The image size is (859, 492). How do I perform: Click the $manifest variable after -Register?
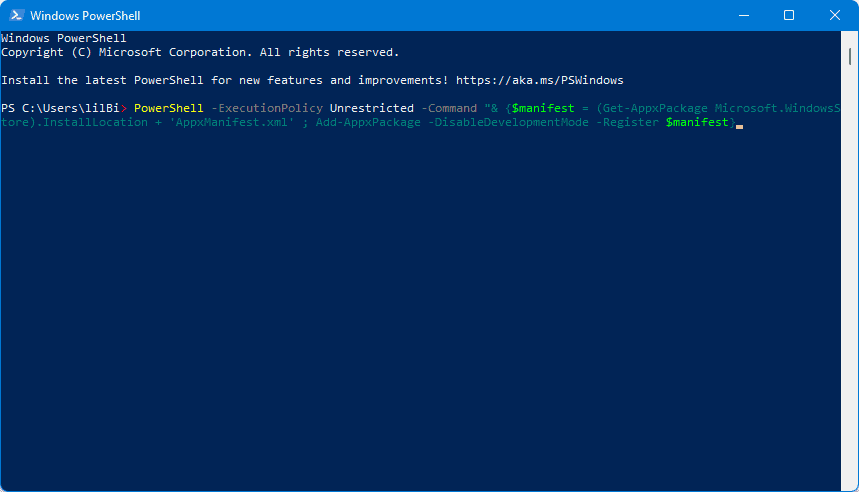click(697, 122)
